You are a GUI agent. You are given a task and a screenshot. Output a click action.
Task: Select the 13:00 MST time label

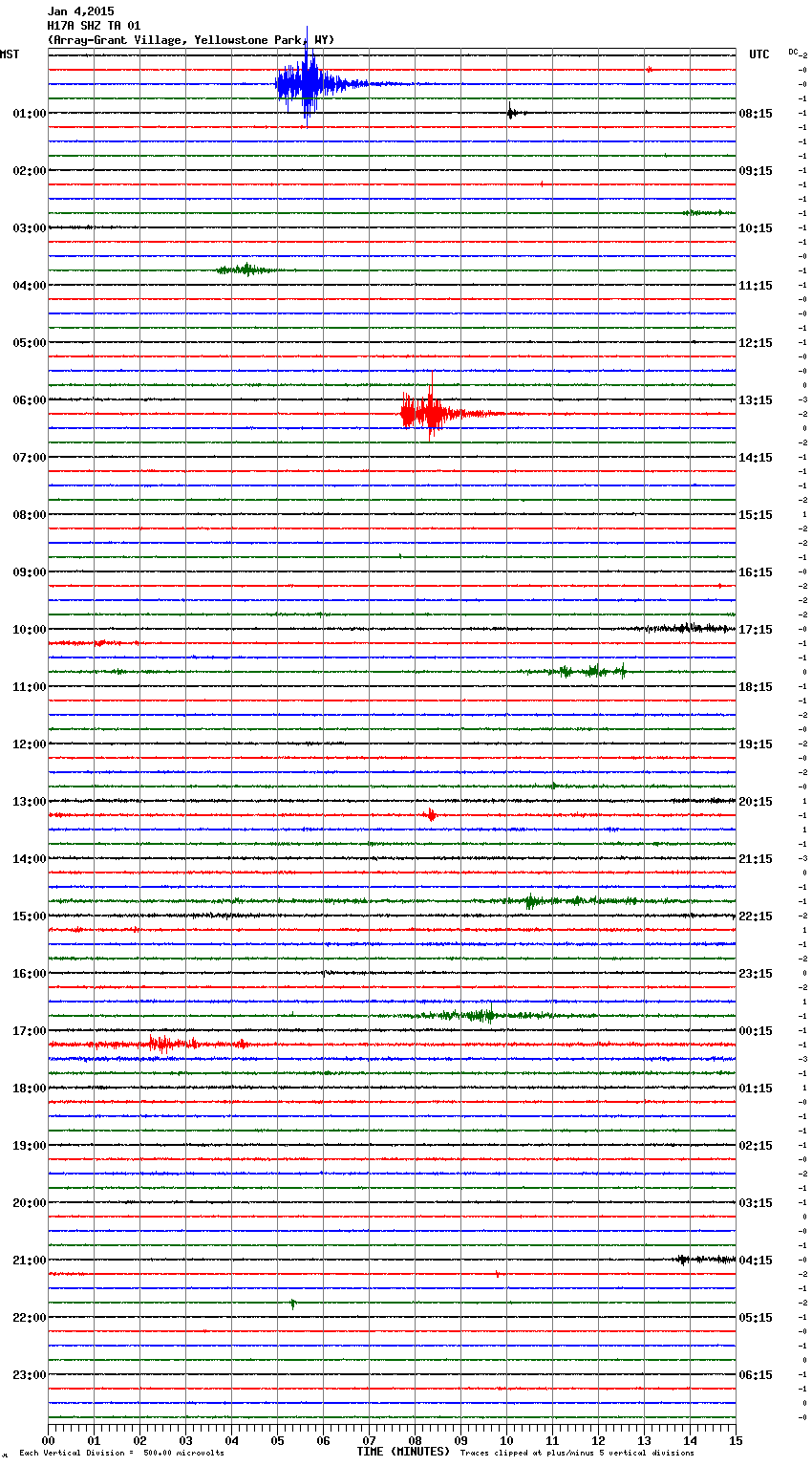click(30, 802)
